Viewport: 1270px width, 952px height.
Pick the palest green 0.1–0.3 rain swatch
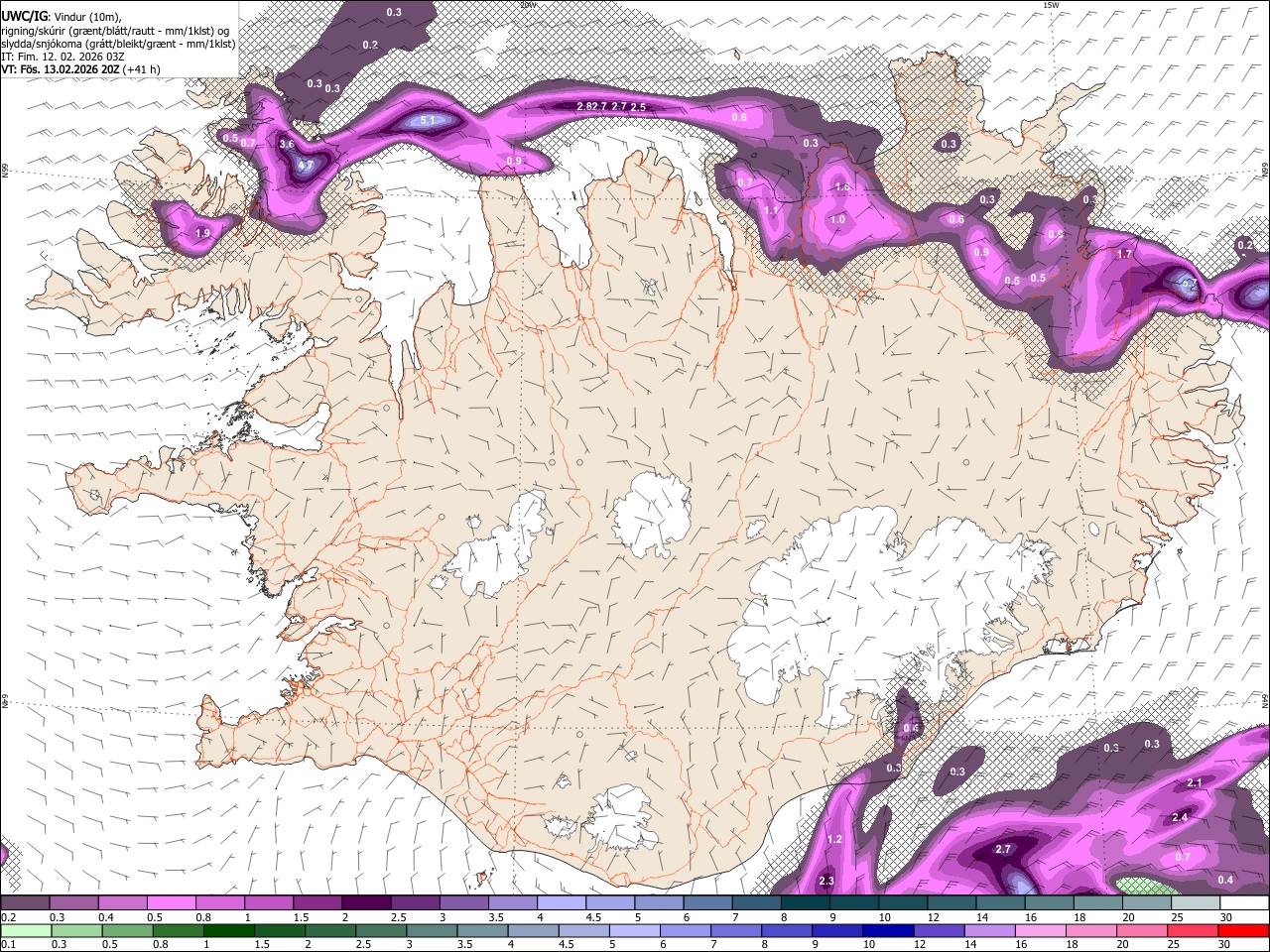(26, 930)
